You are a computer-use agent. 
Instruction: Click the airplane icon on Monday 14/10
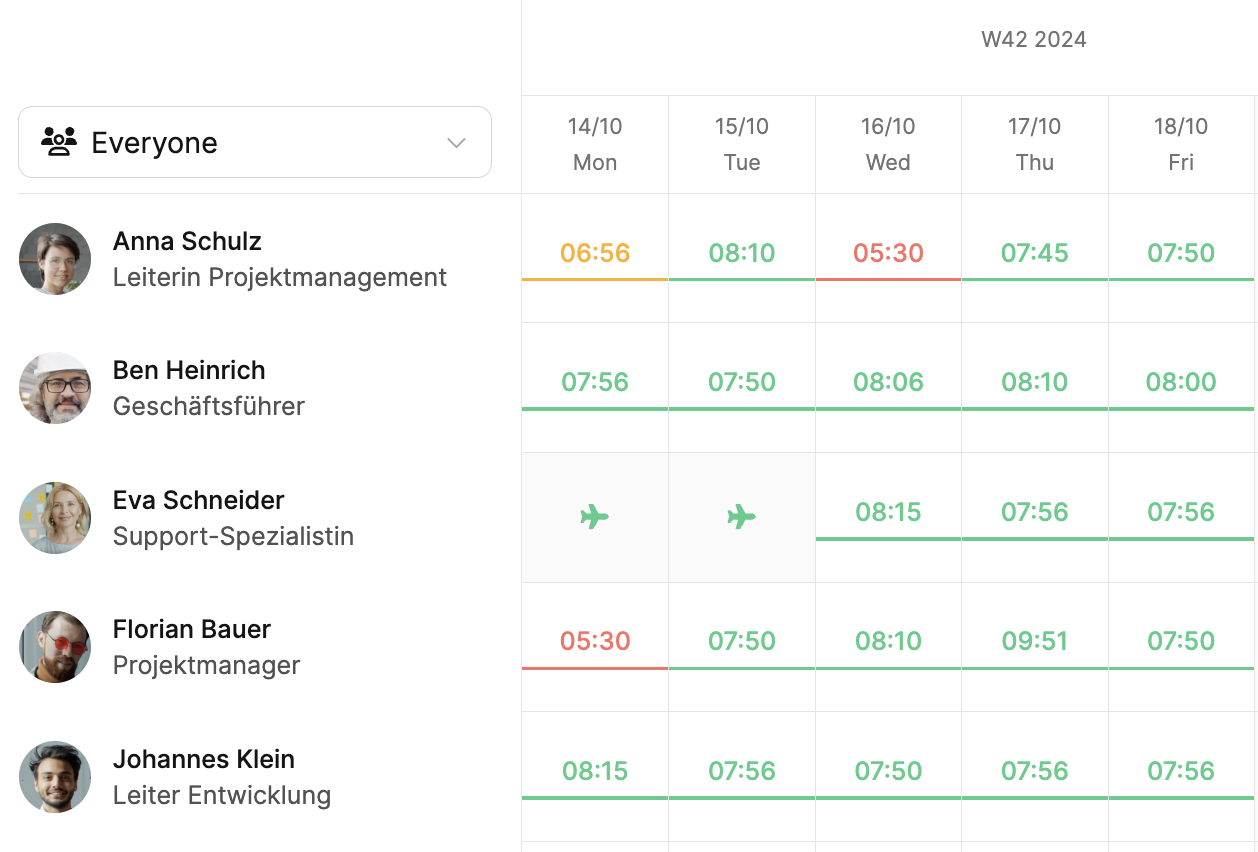594,517
